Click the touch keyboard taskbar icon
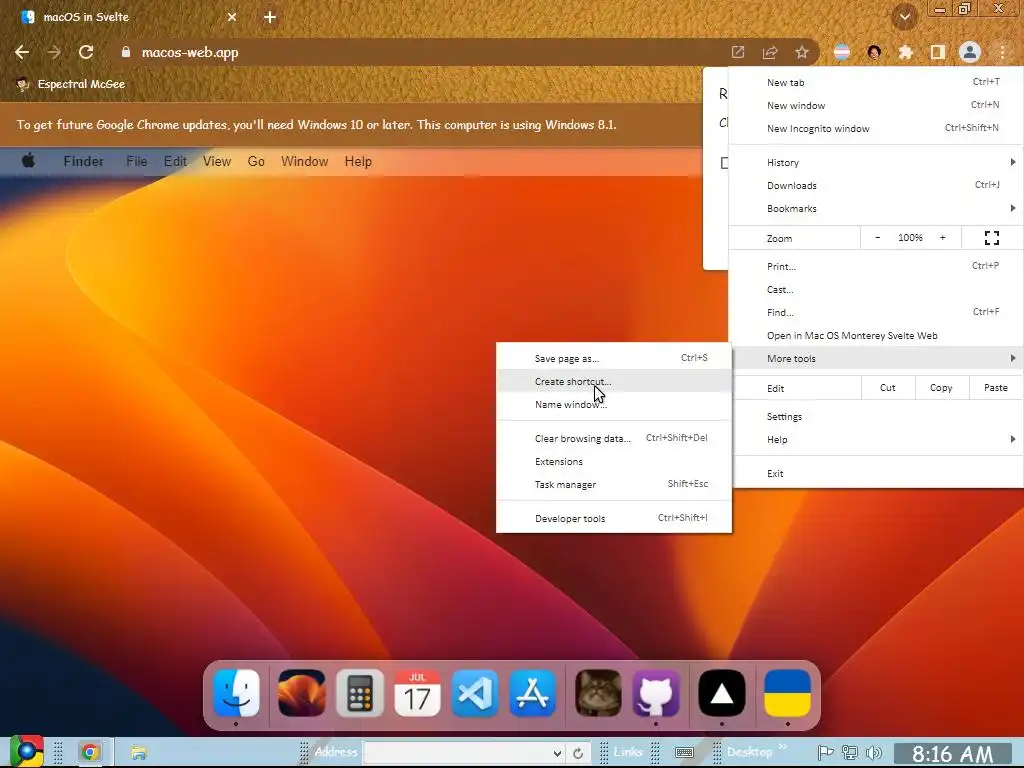 684,752
